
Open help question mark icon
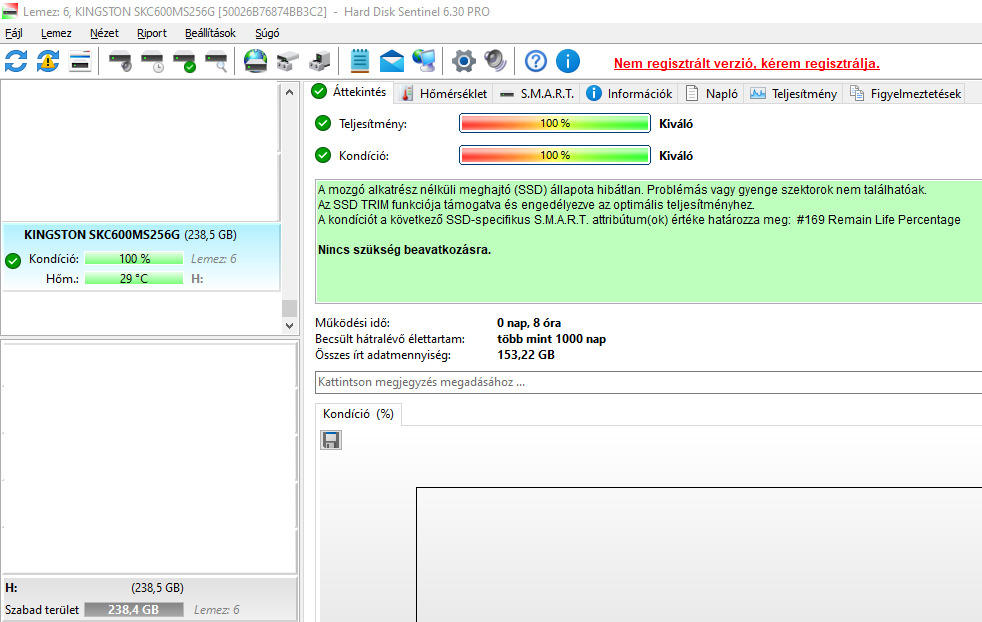coord(535,61)
